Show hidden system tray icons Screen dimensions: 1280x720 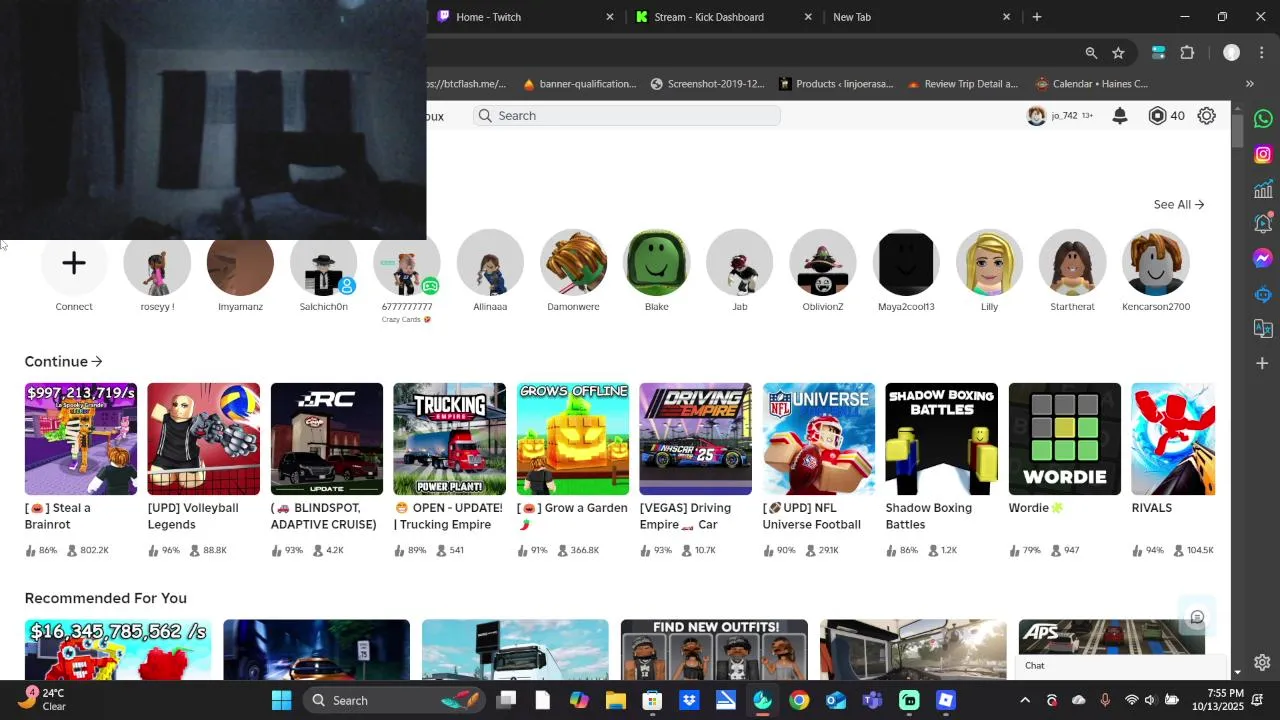1025,700
